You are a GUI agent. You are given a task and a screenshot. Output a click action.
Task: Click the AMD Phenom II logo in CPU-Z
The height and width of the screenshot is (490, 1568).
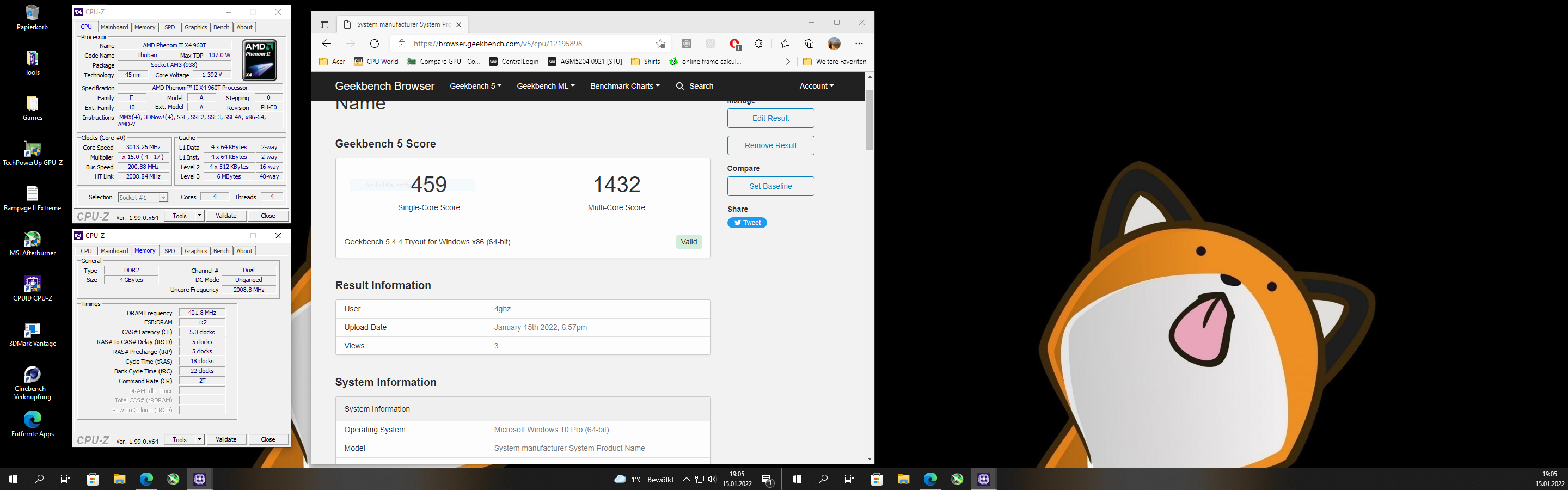[259, 60]
